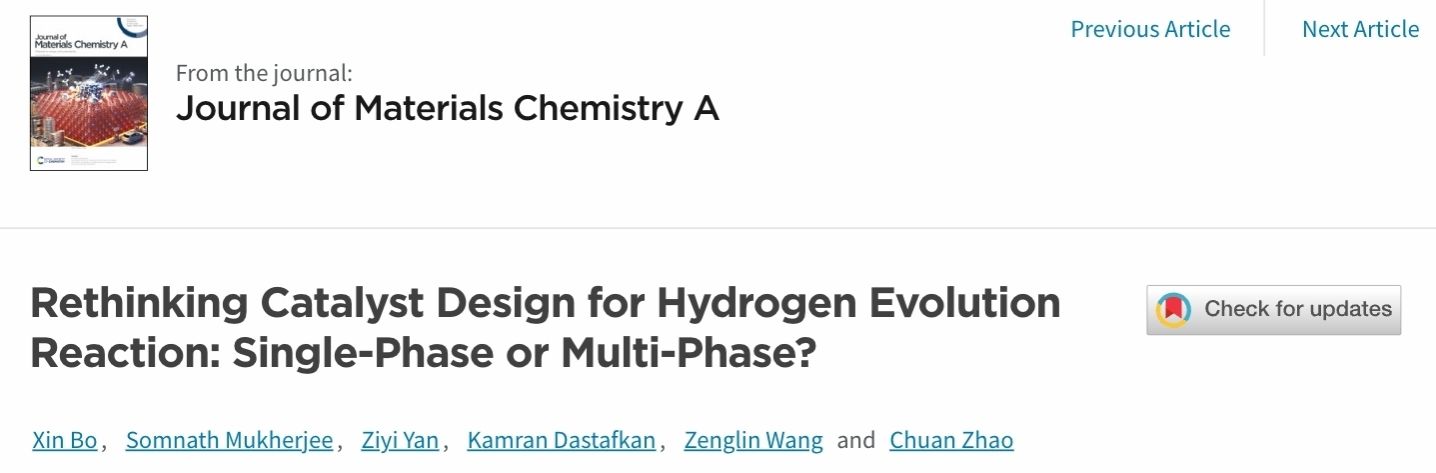Open the Journal of Materials Chemistry A page
The height and width of the screenshot is (473, 1436).
[x=447, y=108]
